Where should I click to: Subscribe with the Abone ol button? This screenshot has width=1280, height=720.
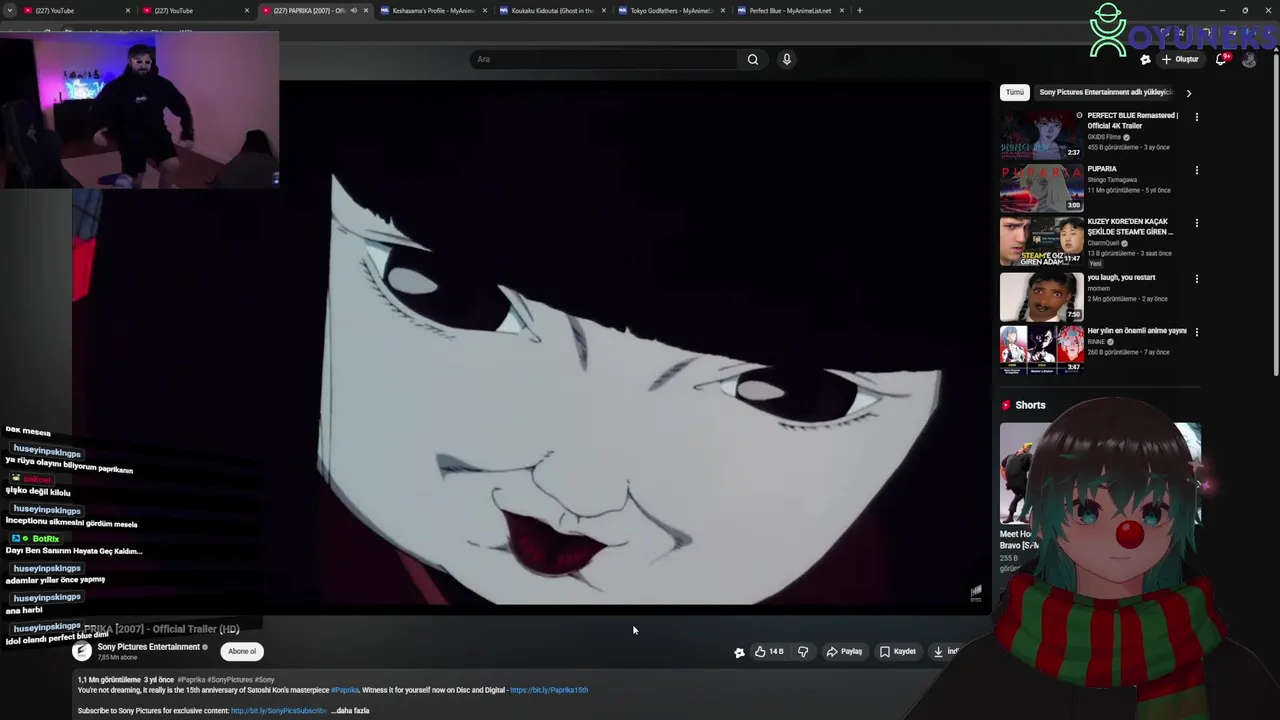click(x=242, y=651)
